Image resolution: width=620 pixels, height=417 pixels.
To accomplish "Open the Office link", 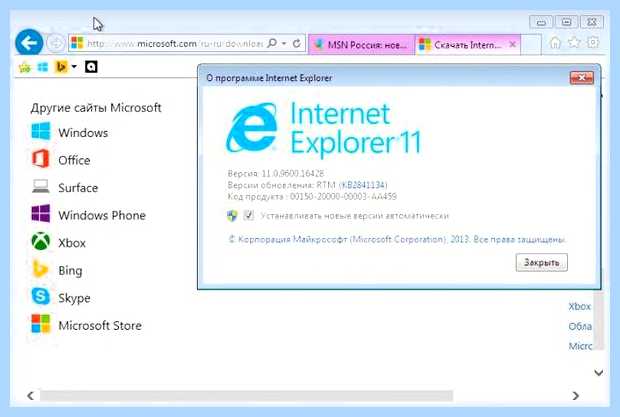I will (x=74, y=160).
